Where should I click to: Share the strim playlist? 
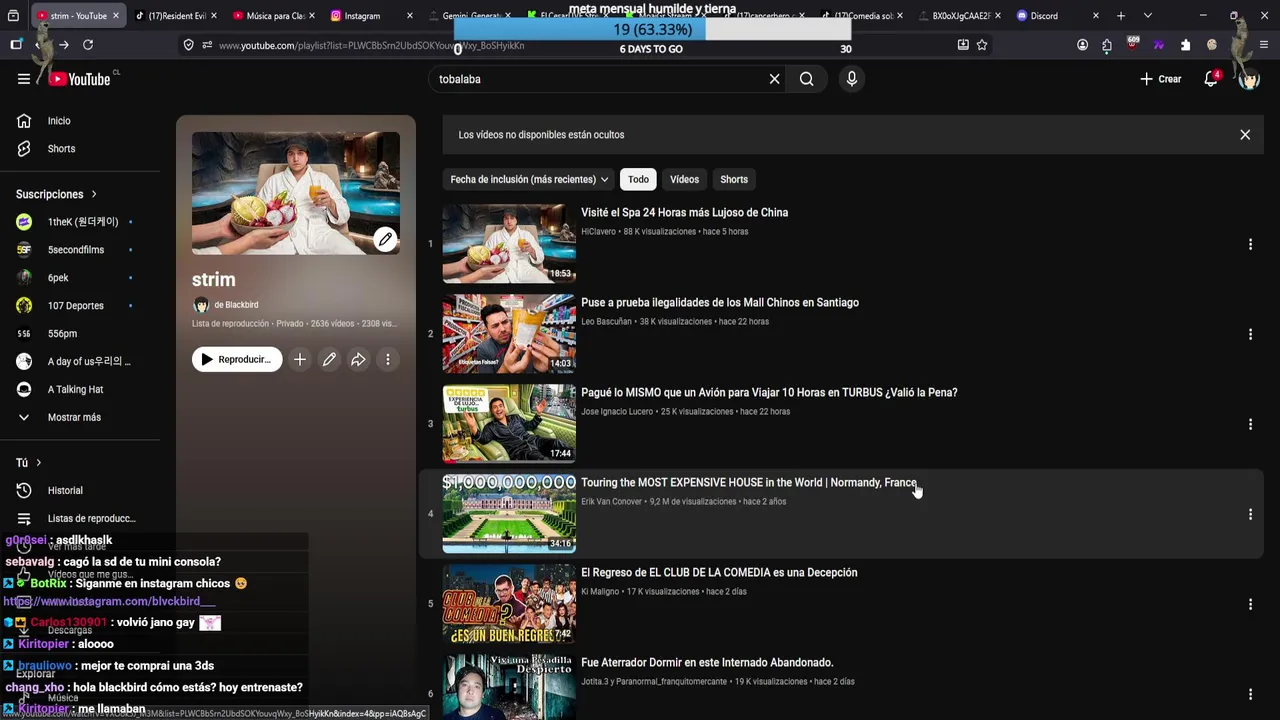[x=358, y=359]
